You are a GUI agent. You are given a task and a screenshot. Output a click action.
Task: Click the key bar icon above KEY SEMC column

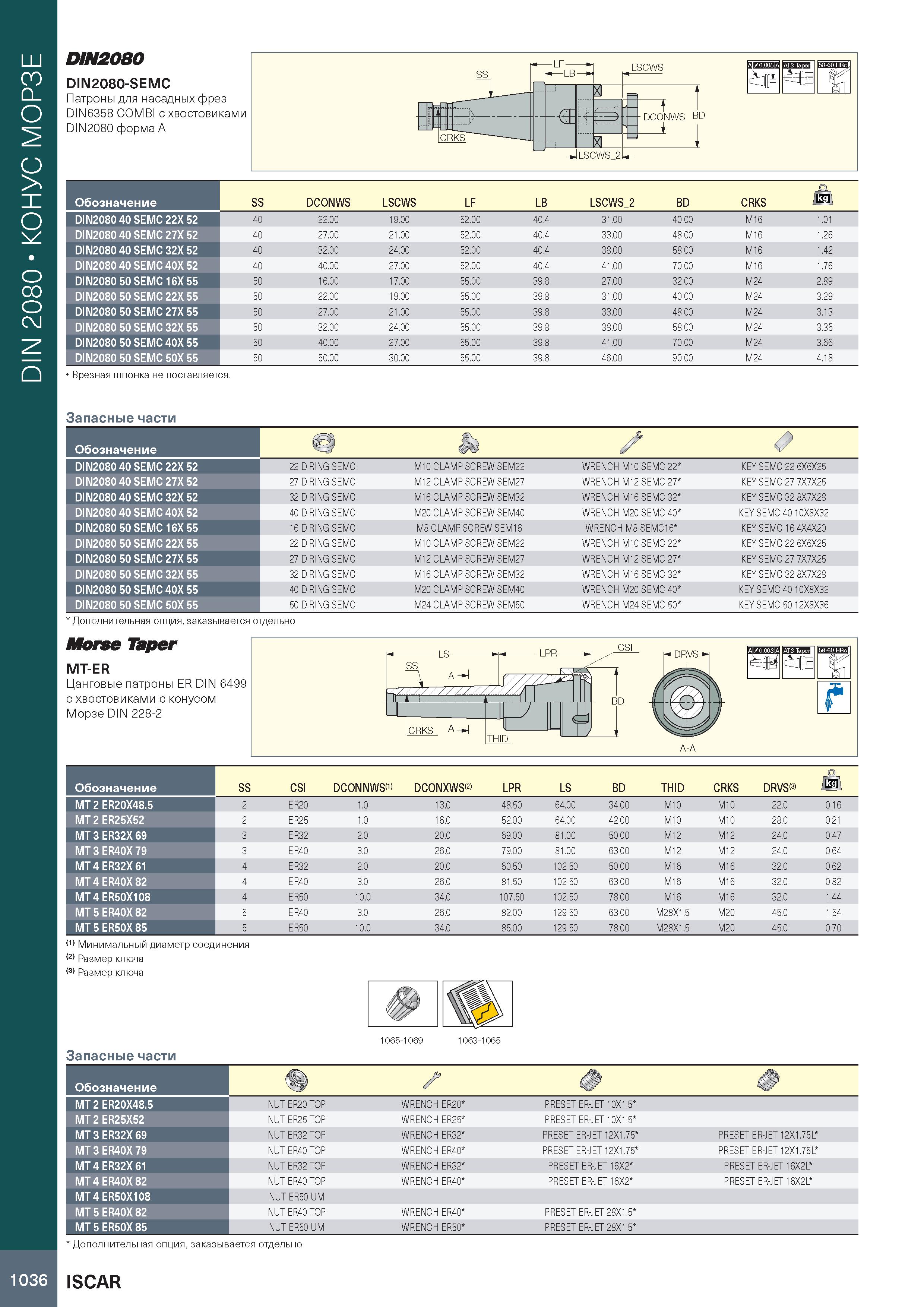pos(784,441)
